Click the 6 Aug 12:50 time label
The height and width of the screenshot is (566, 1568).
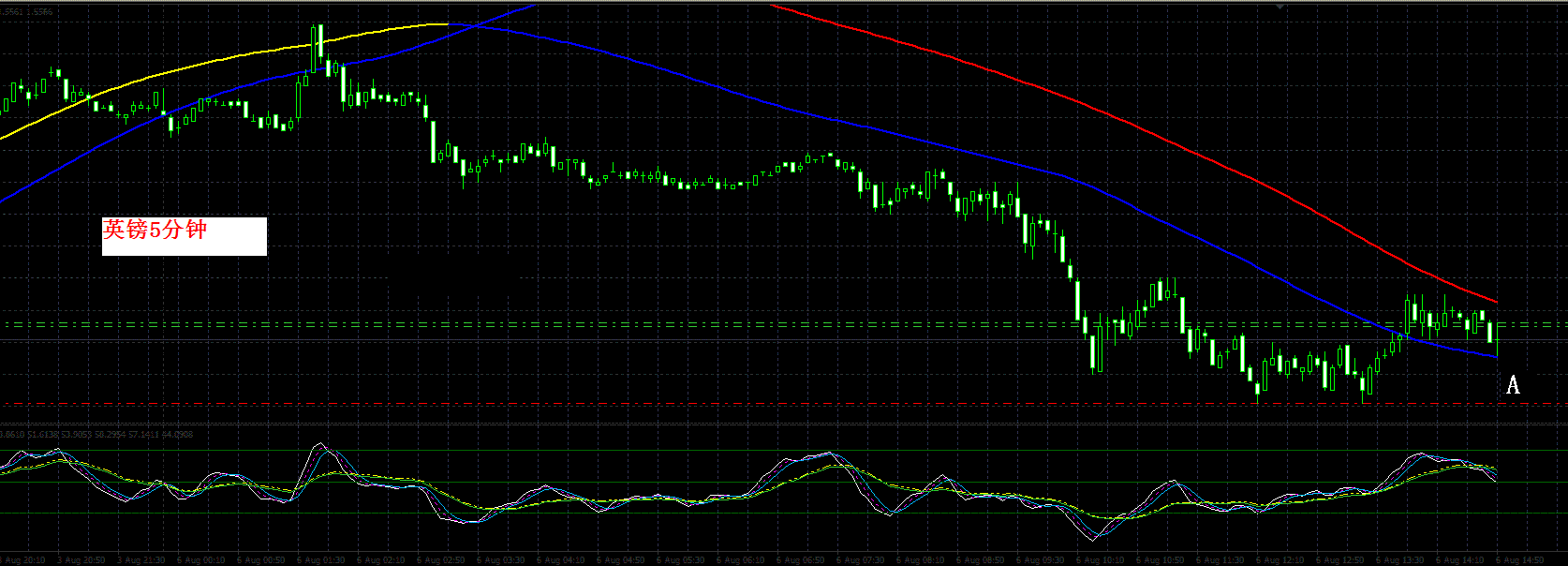(1340, 560)
